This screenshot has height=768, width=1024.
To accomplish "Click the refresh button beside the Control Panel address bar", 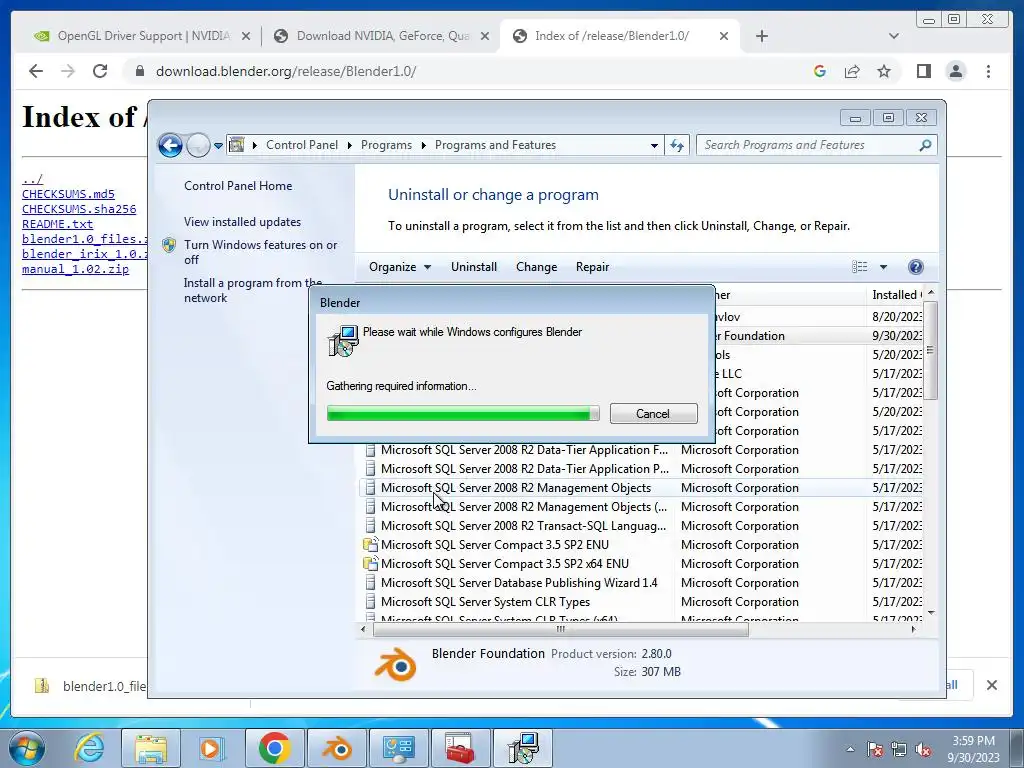I will (x=677, y=145).
